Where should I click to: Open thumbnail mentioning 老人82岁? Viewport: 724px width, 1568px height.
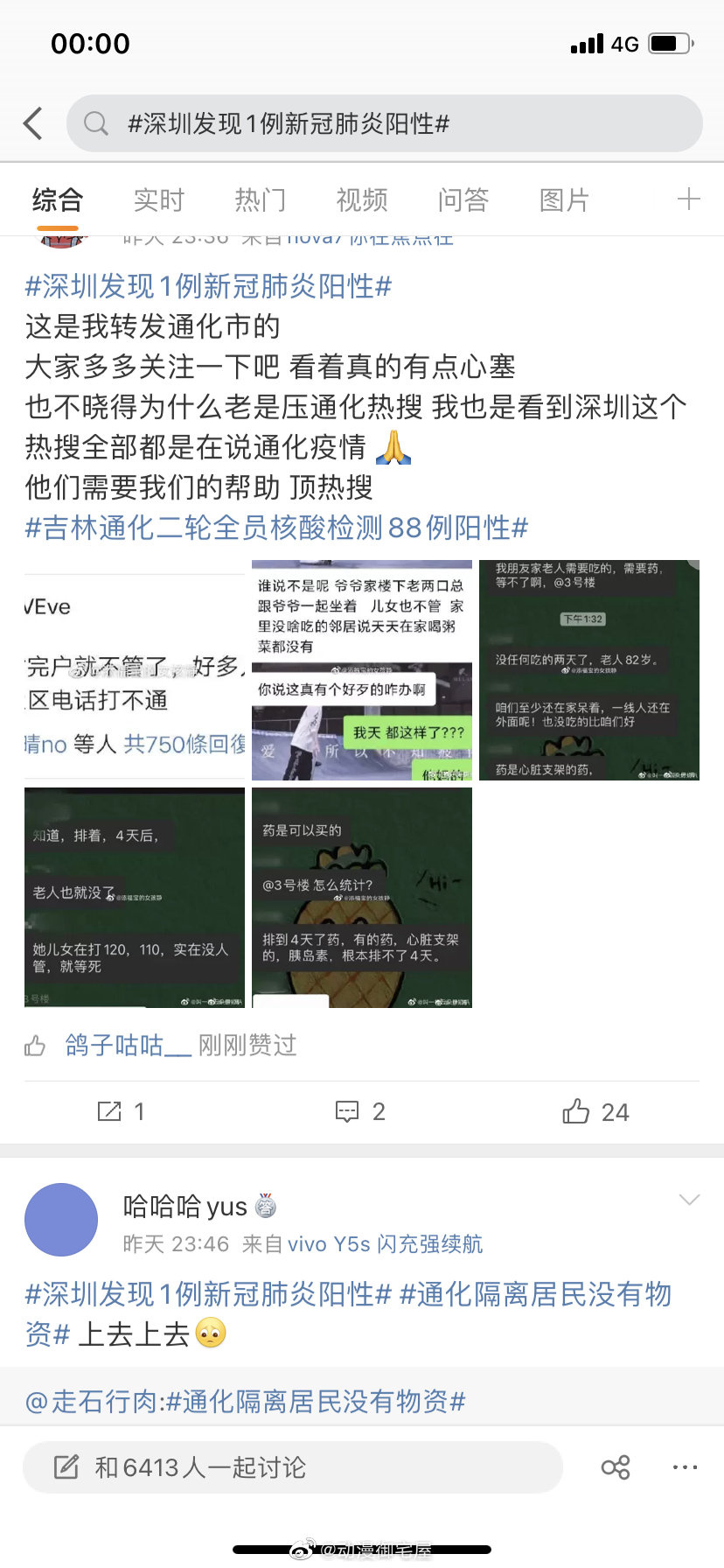(589, 670)
